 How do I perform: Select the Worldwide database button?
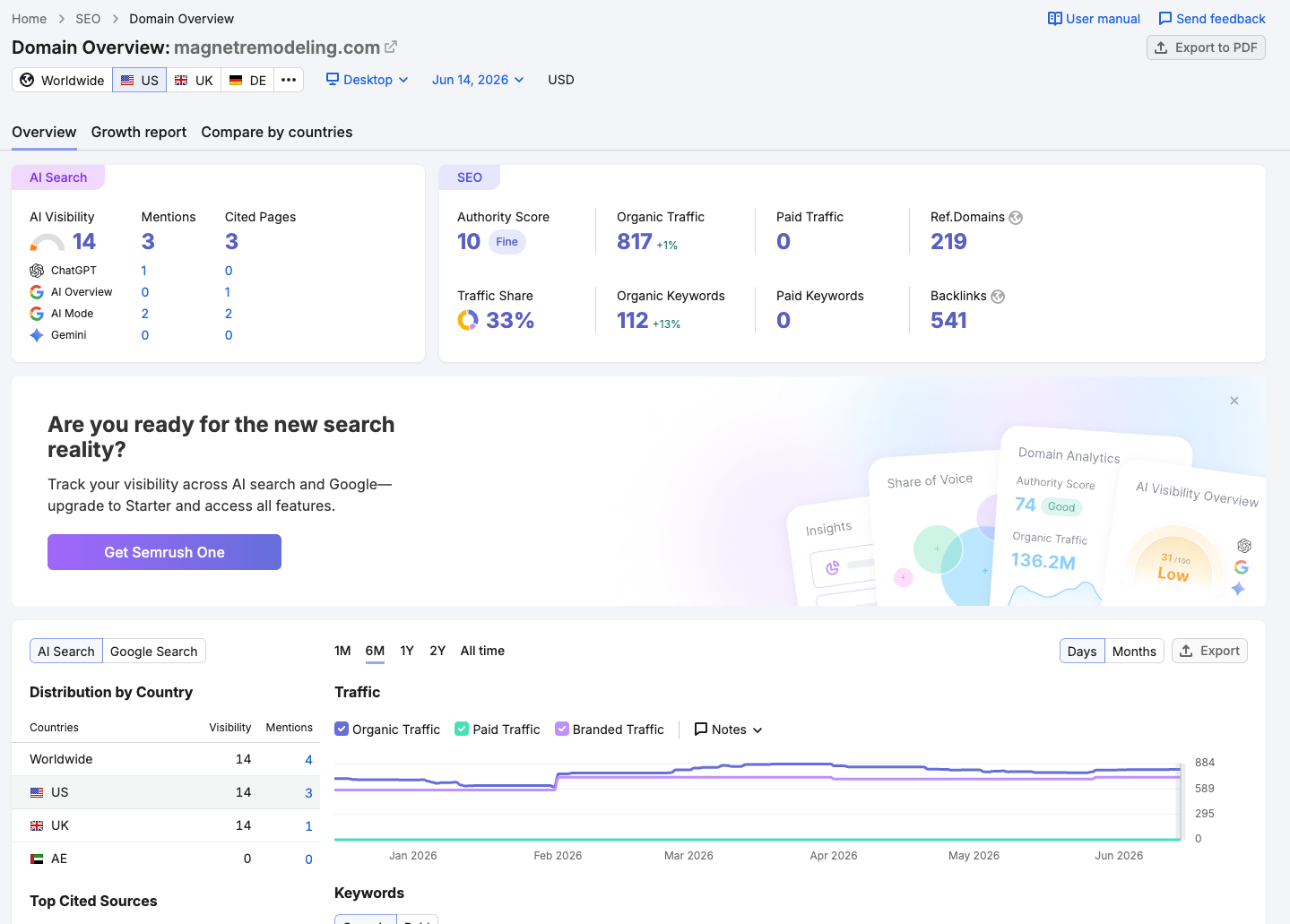pos(62,80)
